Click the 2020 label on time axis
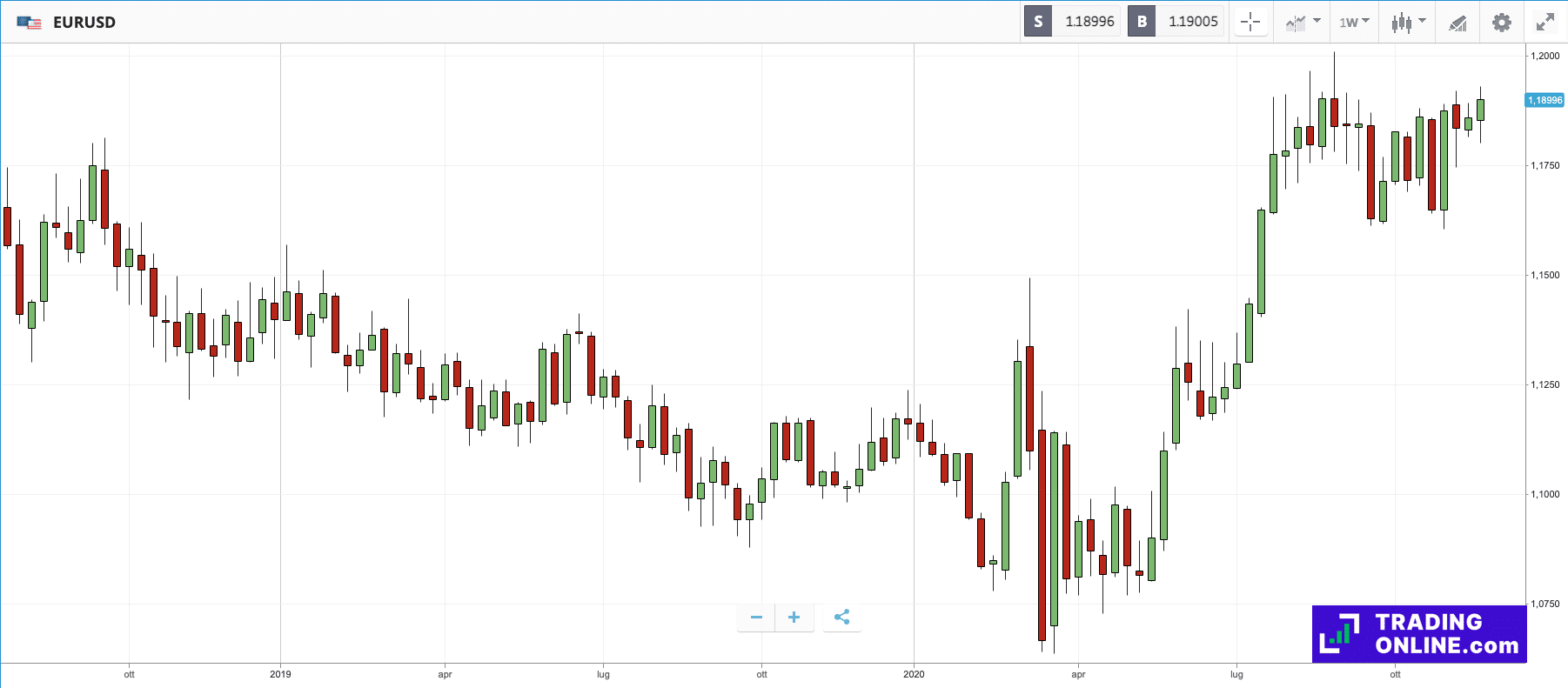Image resolution: width=1568 pixels, height=688 pixels. coord(915,674)
